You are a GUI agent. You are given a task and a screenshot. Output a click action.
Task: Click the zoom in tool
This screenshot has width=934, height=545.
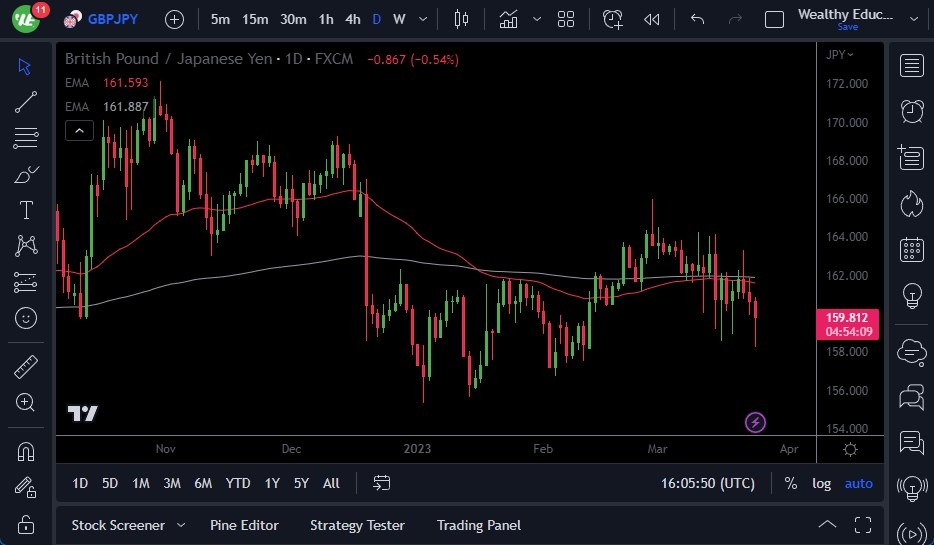[26, 402]
